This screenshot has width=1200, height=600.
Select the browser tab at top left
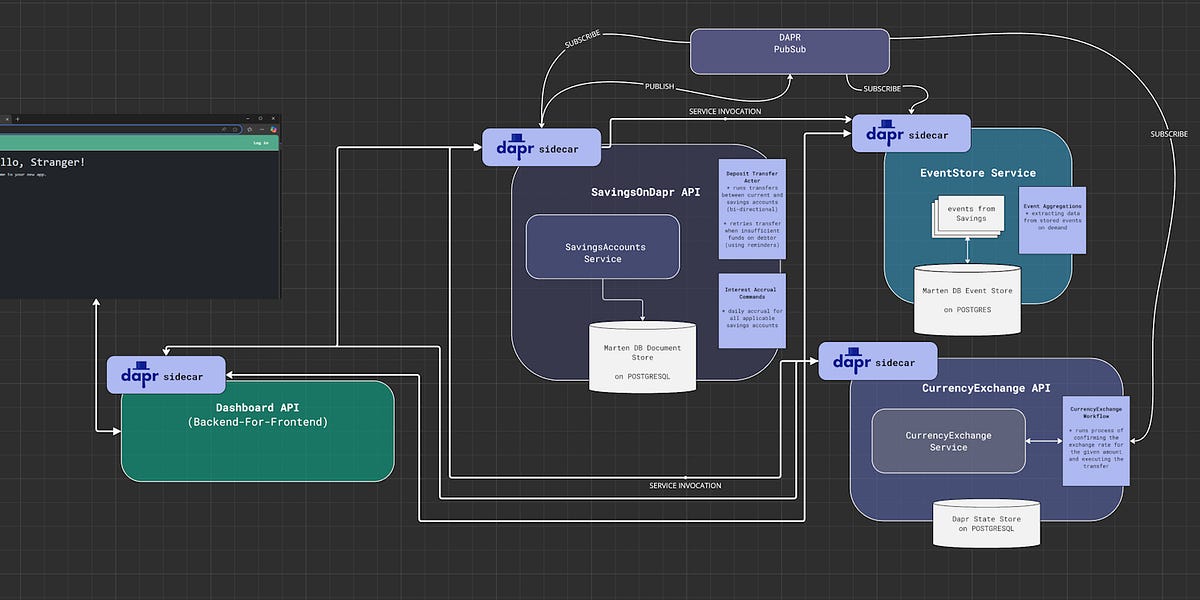coord(6,119)
